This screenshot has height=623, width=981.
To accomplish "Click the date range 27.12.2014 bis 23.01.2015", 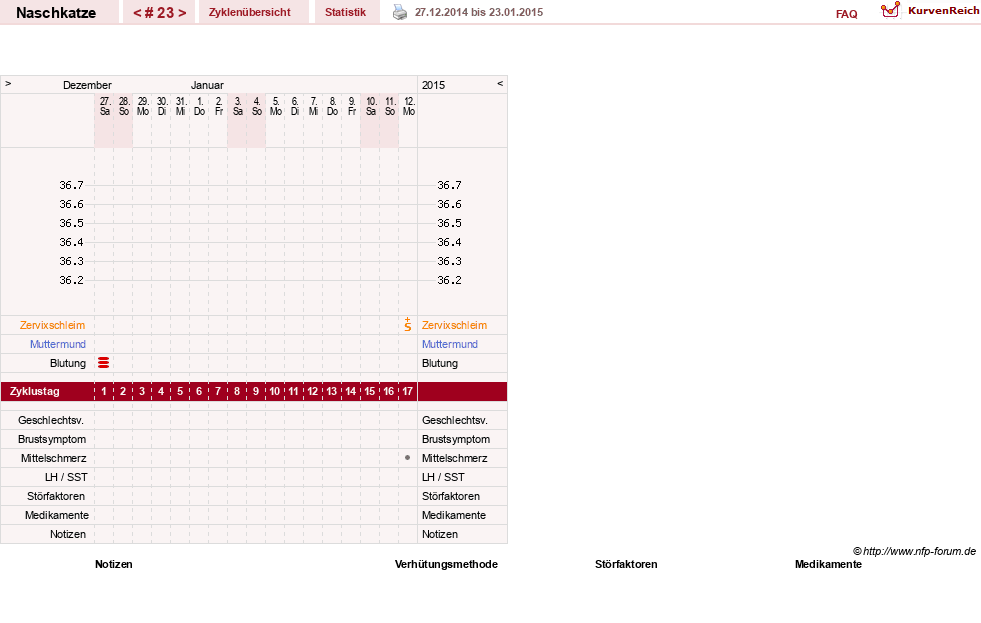I will coord(479,12).
